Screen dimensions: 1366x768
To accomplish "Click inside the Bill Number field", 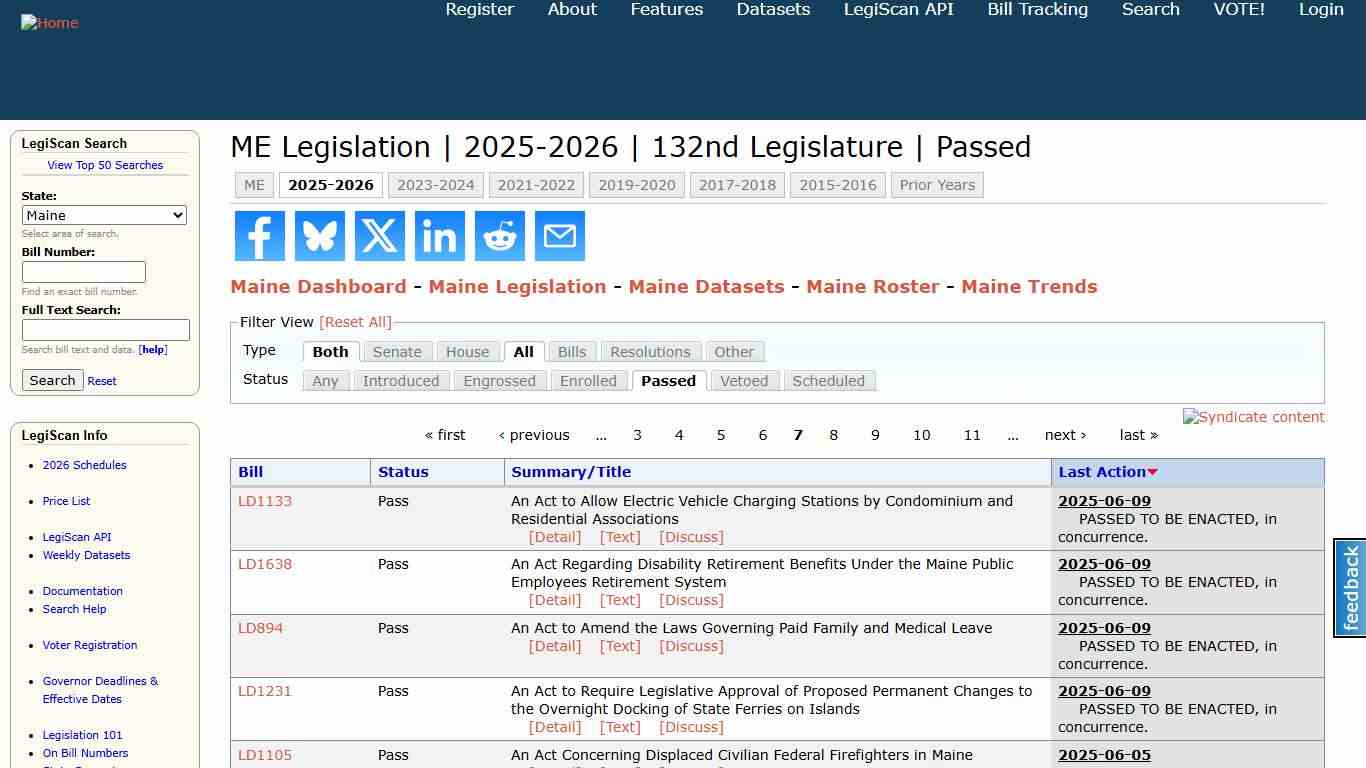I will click(84, 271).
